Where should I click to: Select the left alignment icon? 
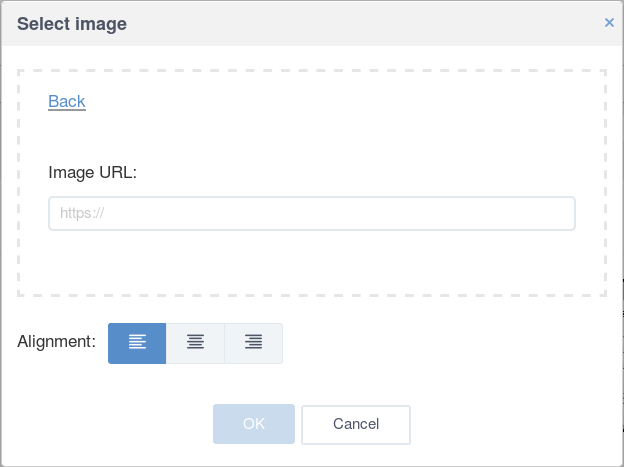(x=137, y=343)
